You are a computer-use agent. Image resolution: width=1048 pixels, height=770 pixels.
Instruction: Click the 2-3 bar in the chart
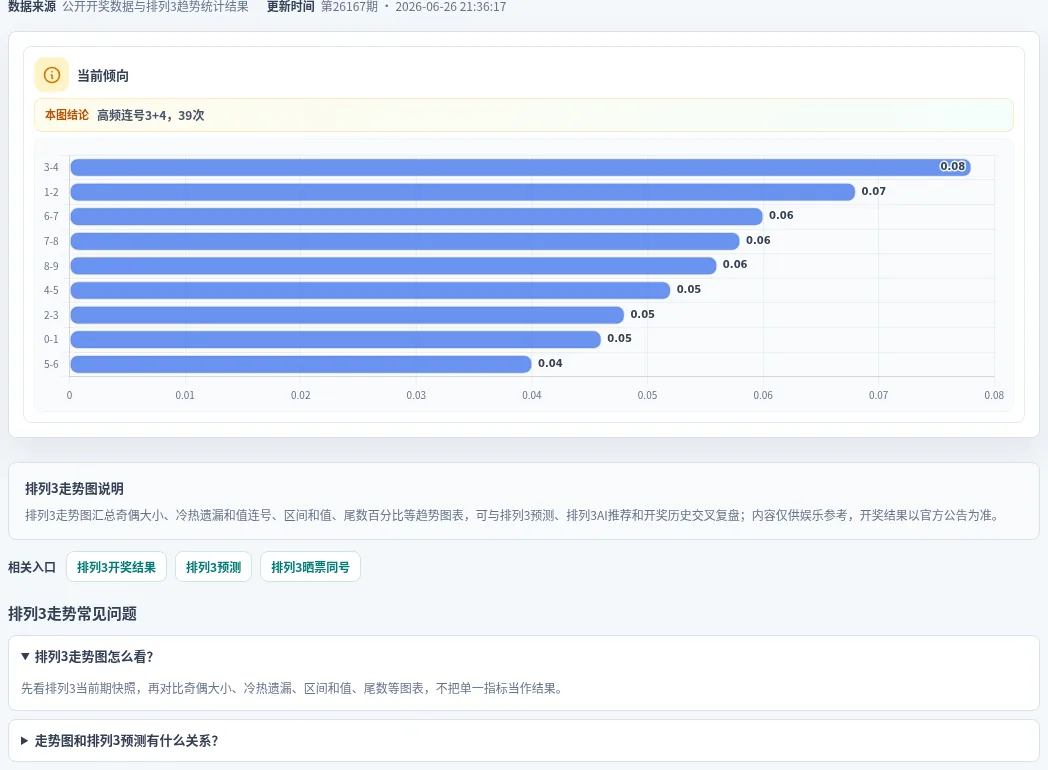[347, 315]
